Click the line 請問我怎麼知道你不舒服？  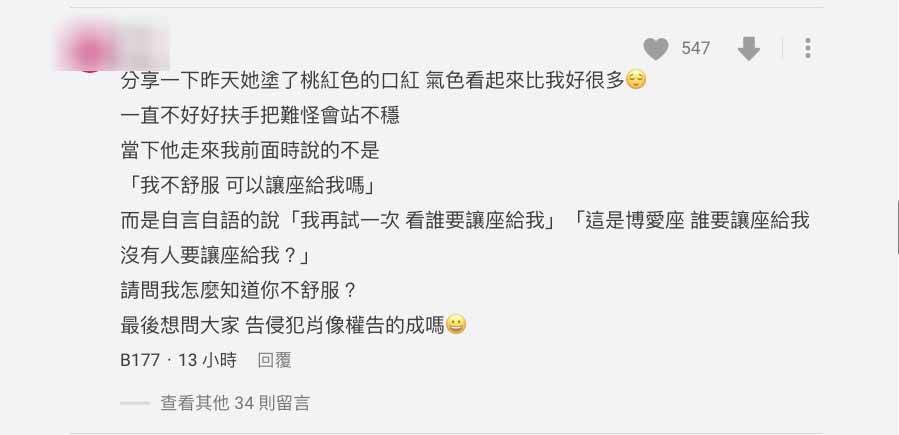pos(240,291)
